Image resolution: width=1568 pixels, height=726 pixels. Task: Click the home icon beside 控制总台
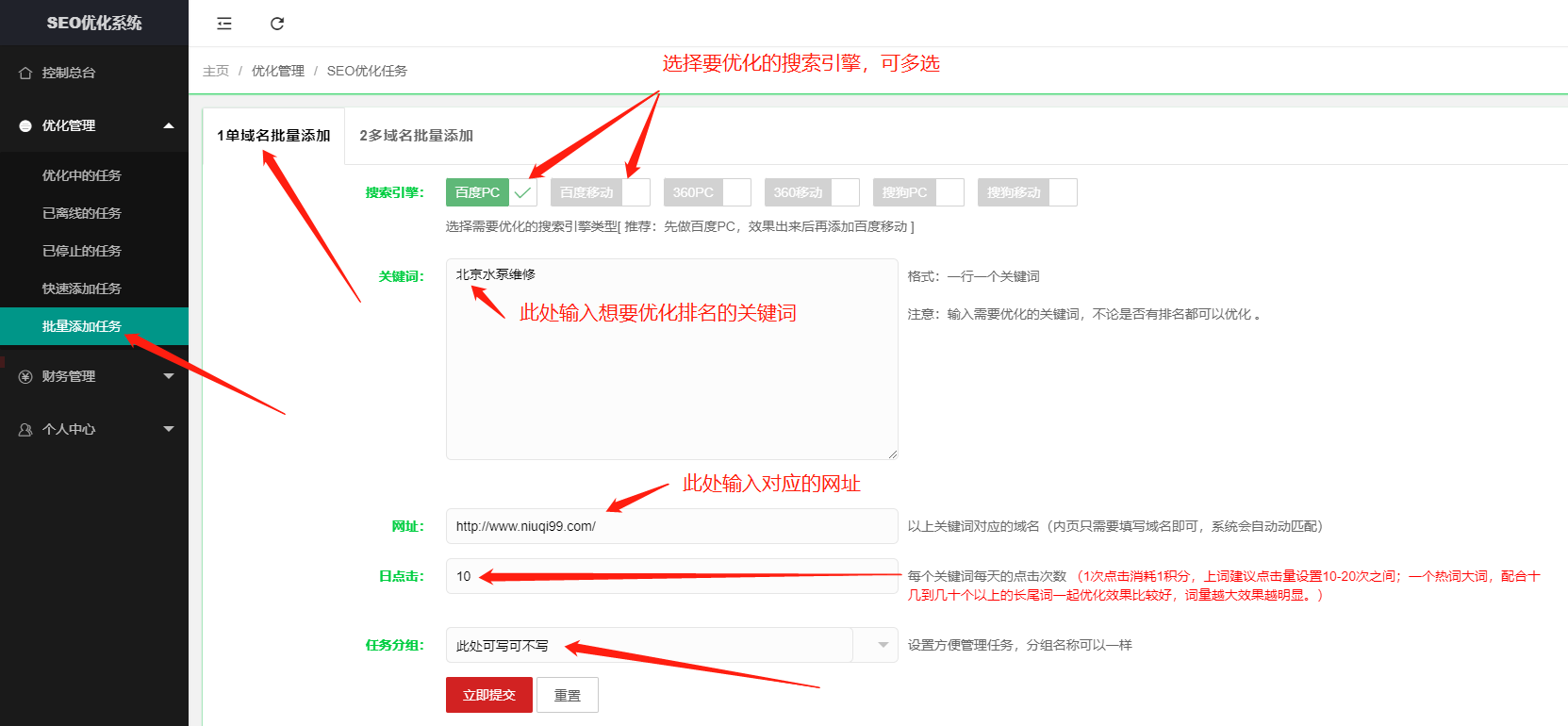(25, 73)
